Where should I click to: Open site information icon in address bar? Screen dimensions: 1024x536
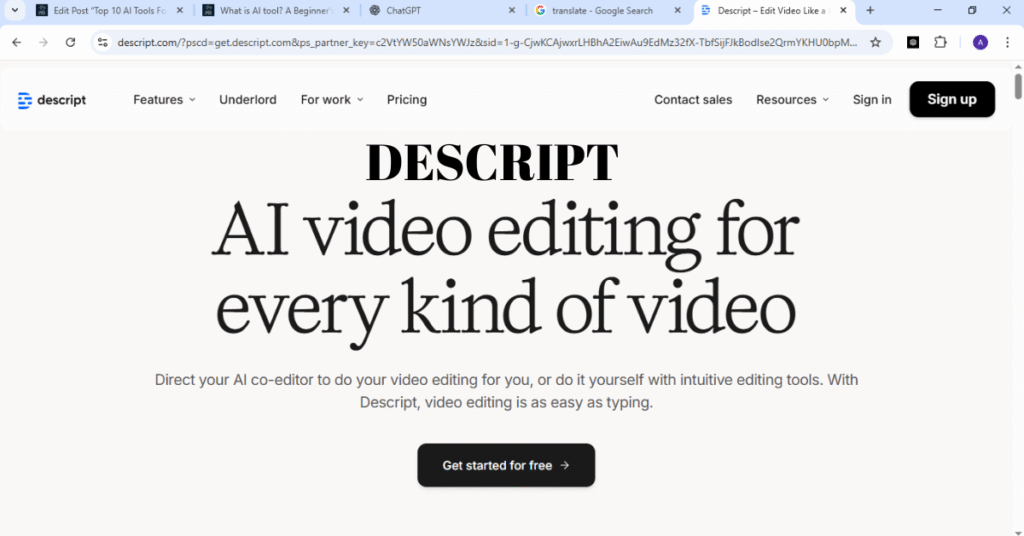pyautogui.click(x=103, y=42)
